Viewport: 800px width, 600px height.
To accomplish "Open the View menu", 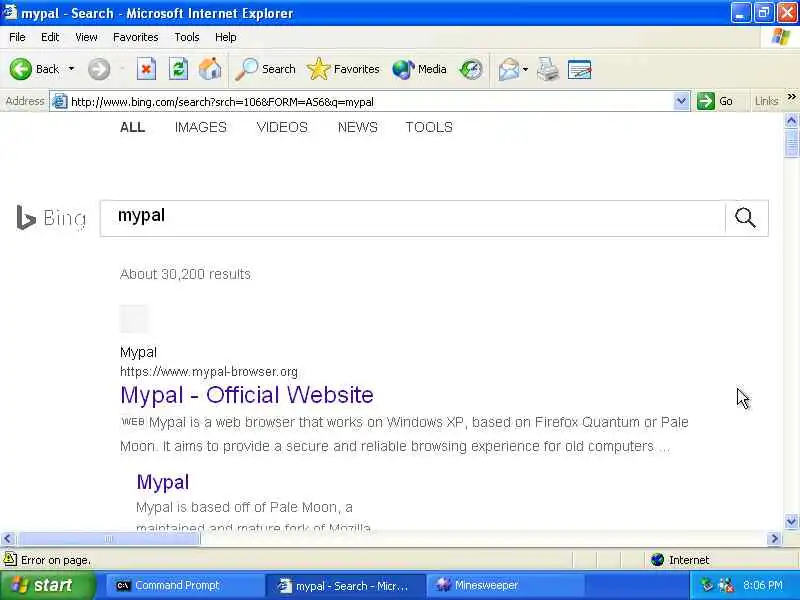I will (86, 37).
